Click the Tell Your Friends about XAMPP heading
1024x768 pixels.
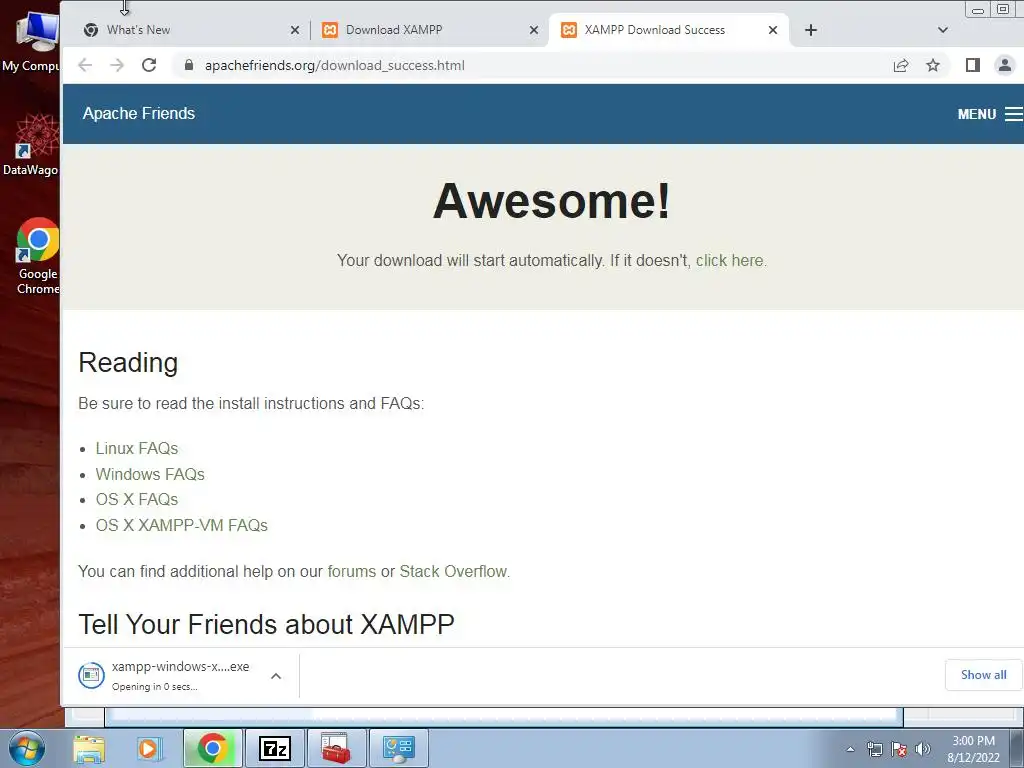tap(266, 624)
